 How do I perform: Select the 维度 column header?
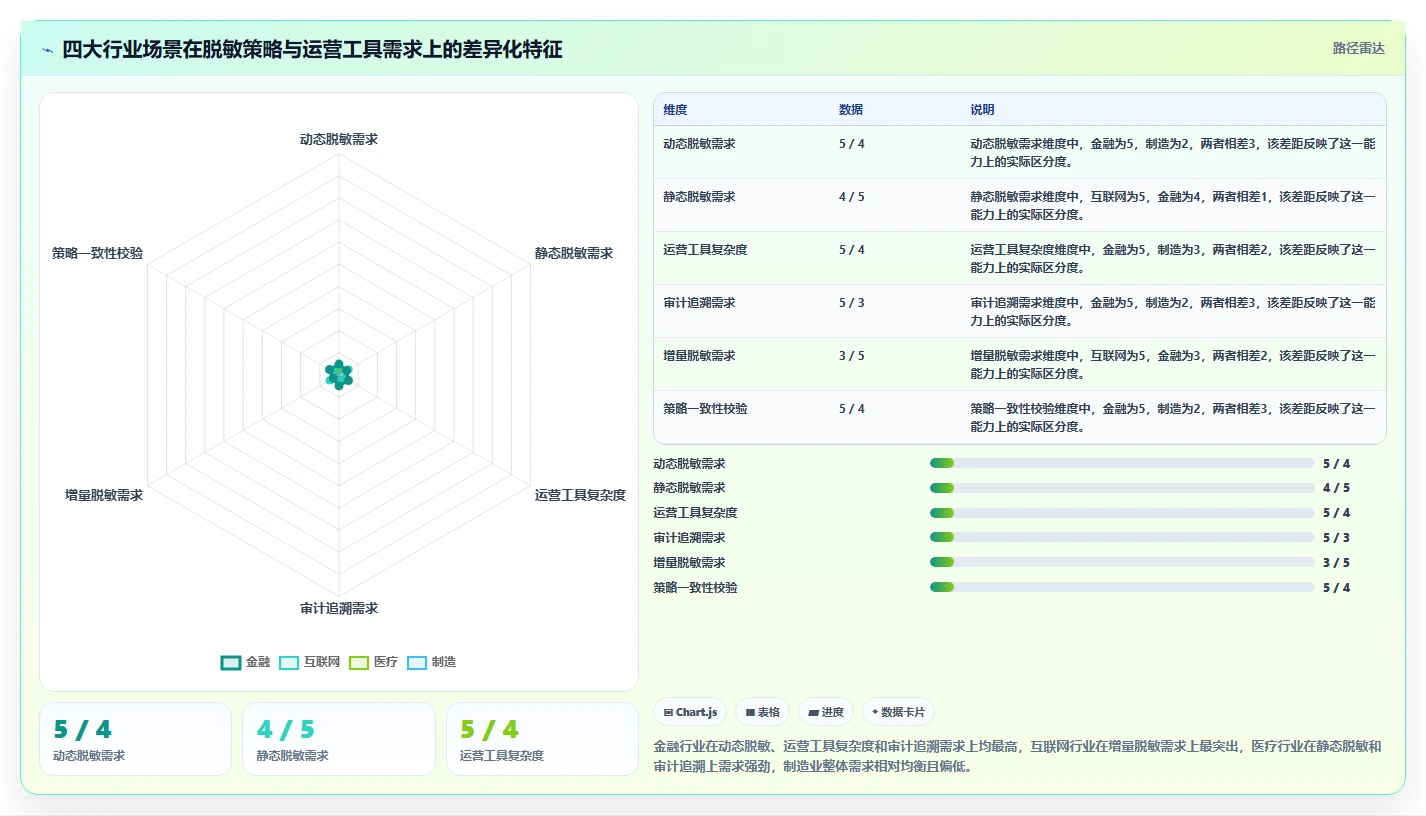click(675, 110)
